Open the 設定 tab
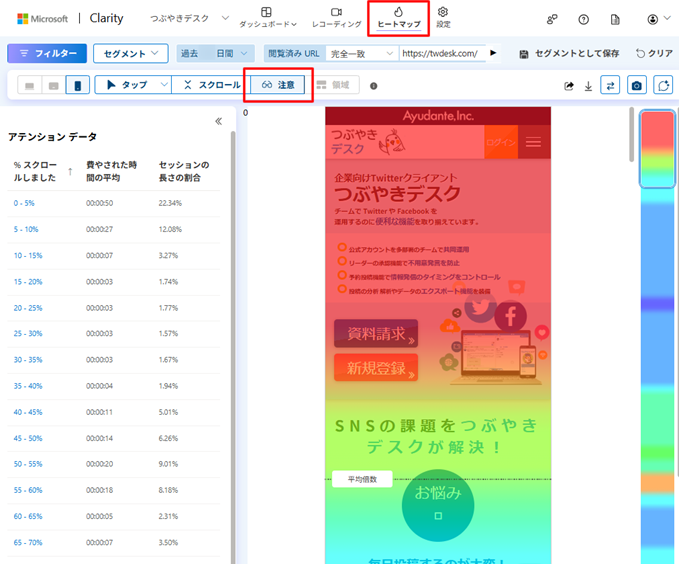Image resolution: width=679 pixels, height=564 pixels. (443, 17)
